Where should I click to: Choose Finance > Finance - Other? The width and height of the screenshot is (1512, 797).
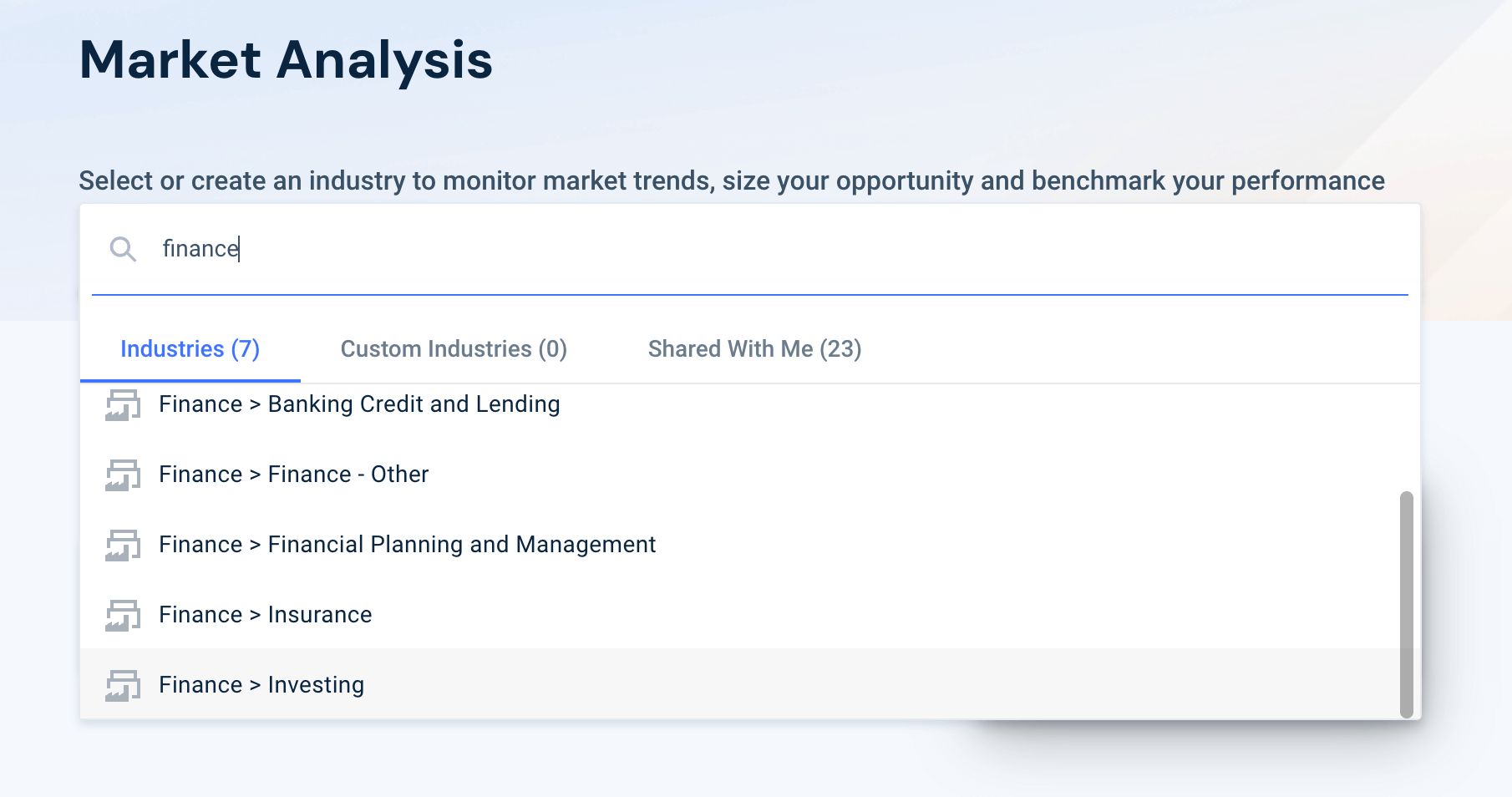click(x=293, y=474)
